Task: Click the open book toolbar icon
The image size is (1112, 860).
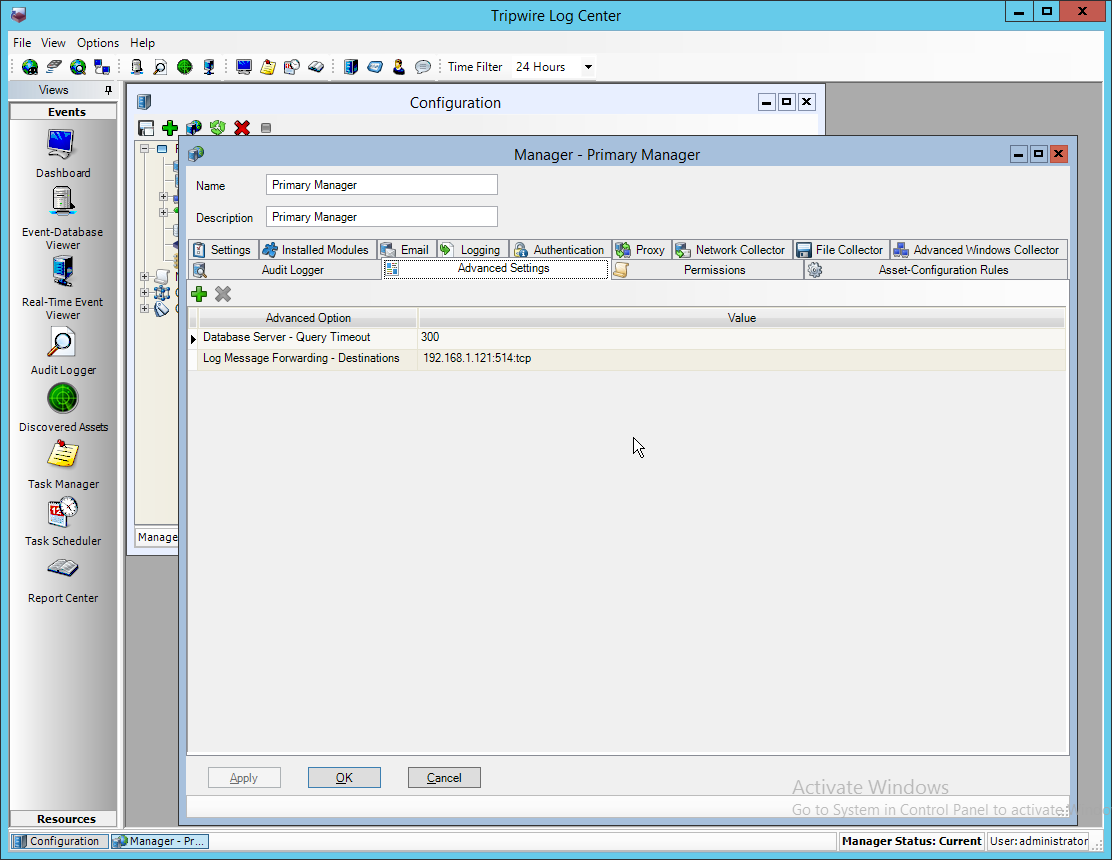Action: [316, 67]
